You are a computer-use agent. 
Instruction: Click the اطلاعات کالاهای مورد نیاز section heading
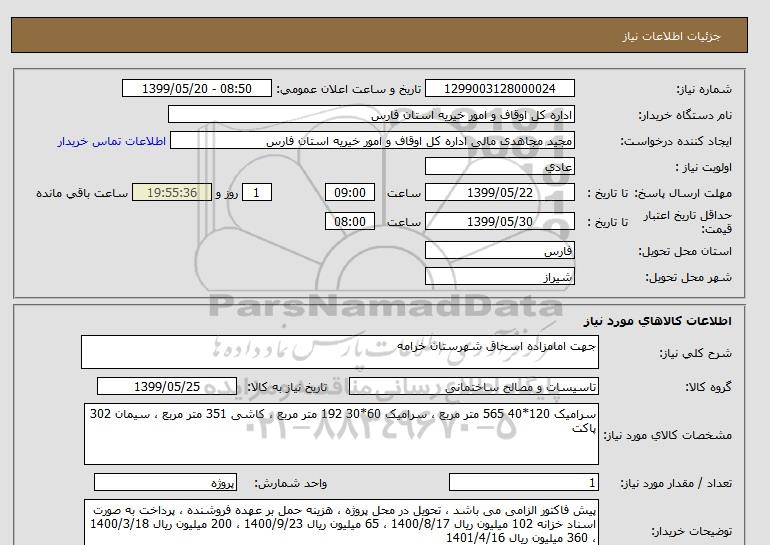pyautogui.click(x=658, y=321)
